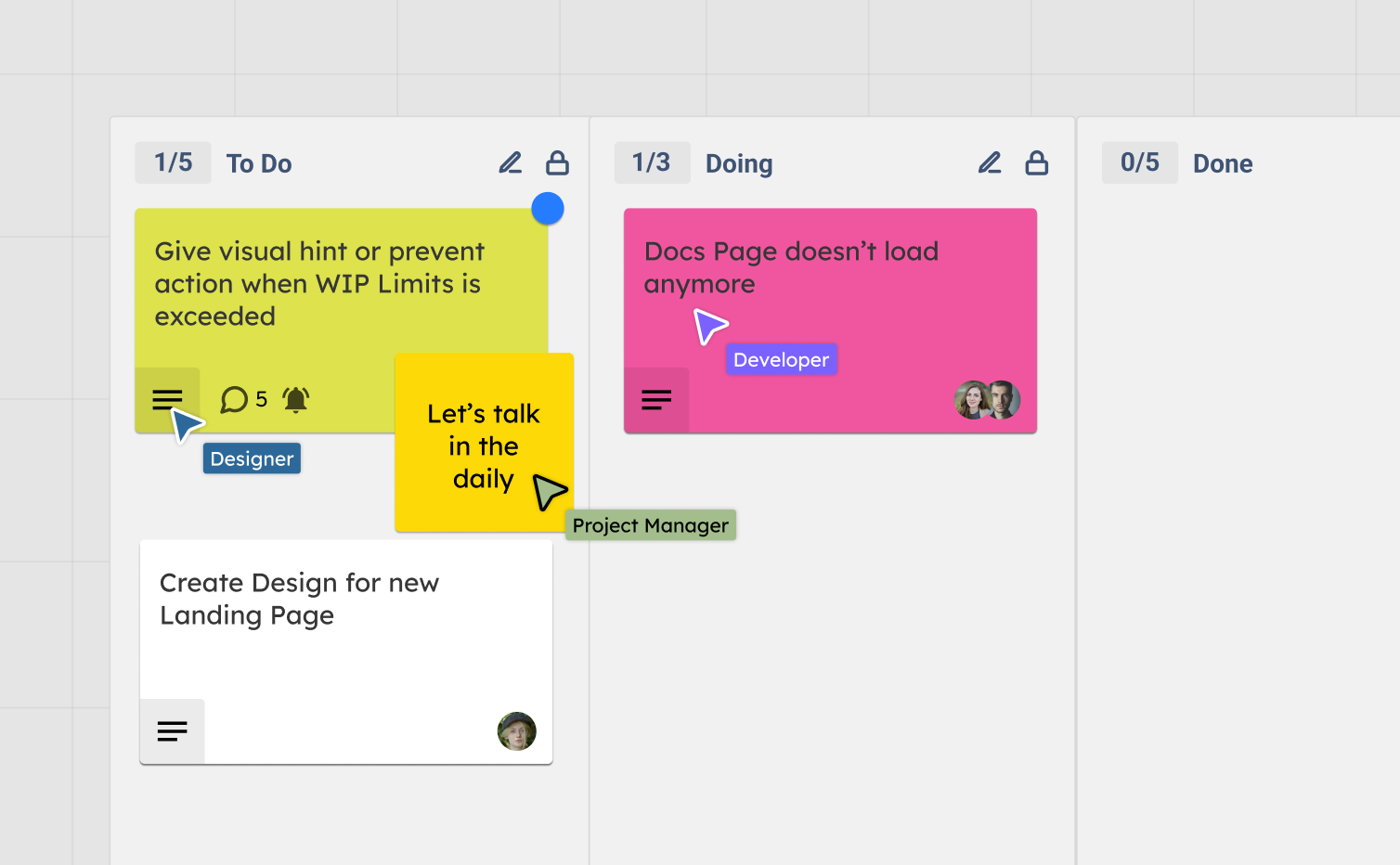Click the 1/5 WIP counter of To Do
The width and height of the screenshot is (1400, 865).
(x=174, y=163)
